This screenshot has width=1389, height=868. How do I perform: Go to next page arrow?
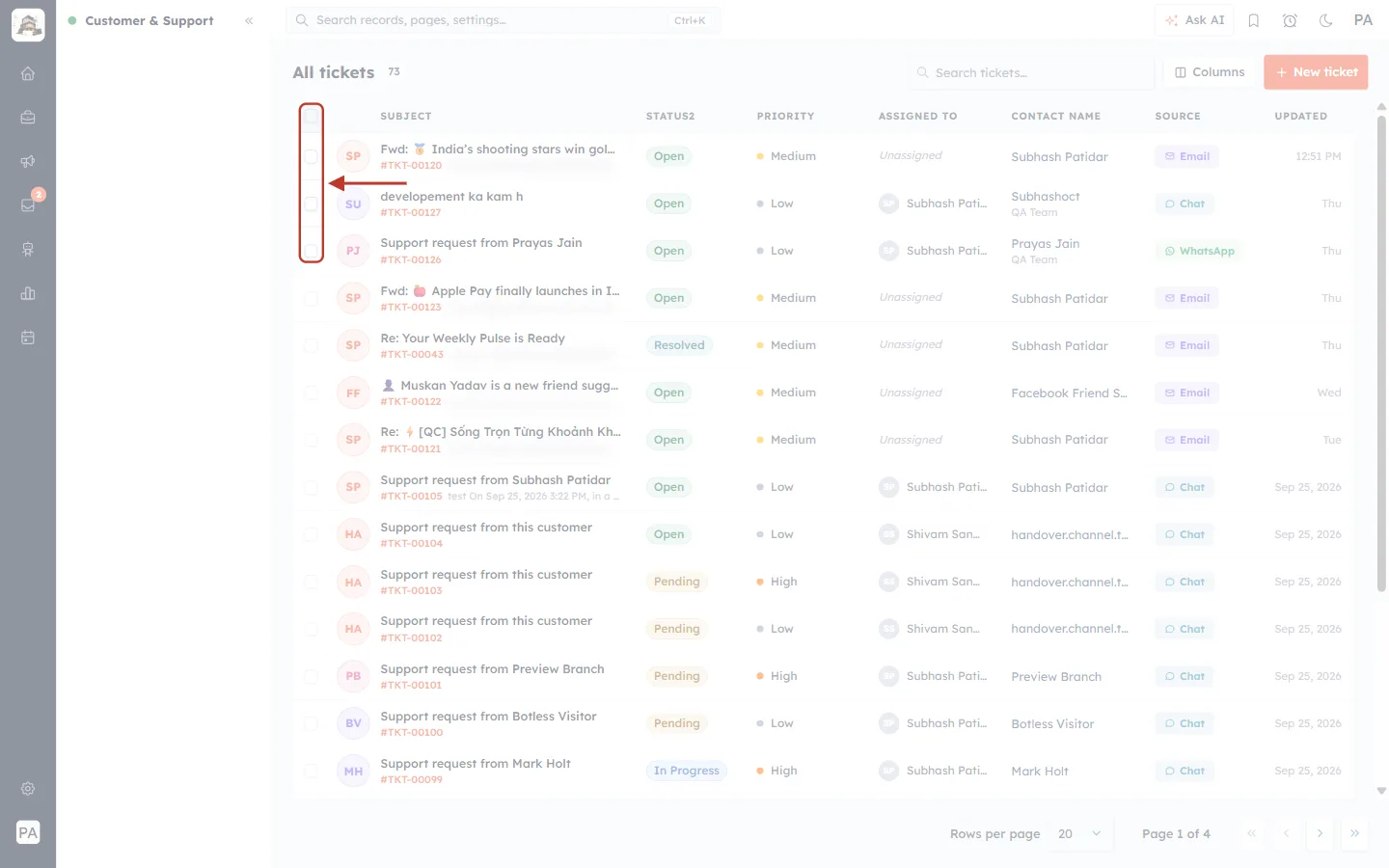click(1320, 833)
